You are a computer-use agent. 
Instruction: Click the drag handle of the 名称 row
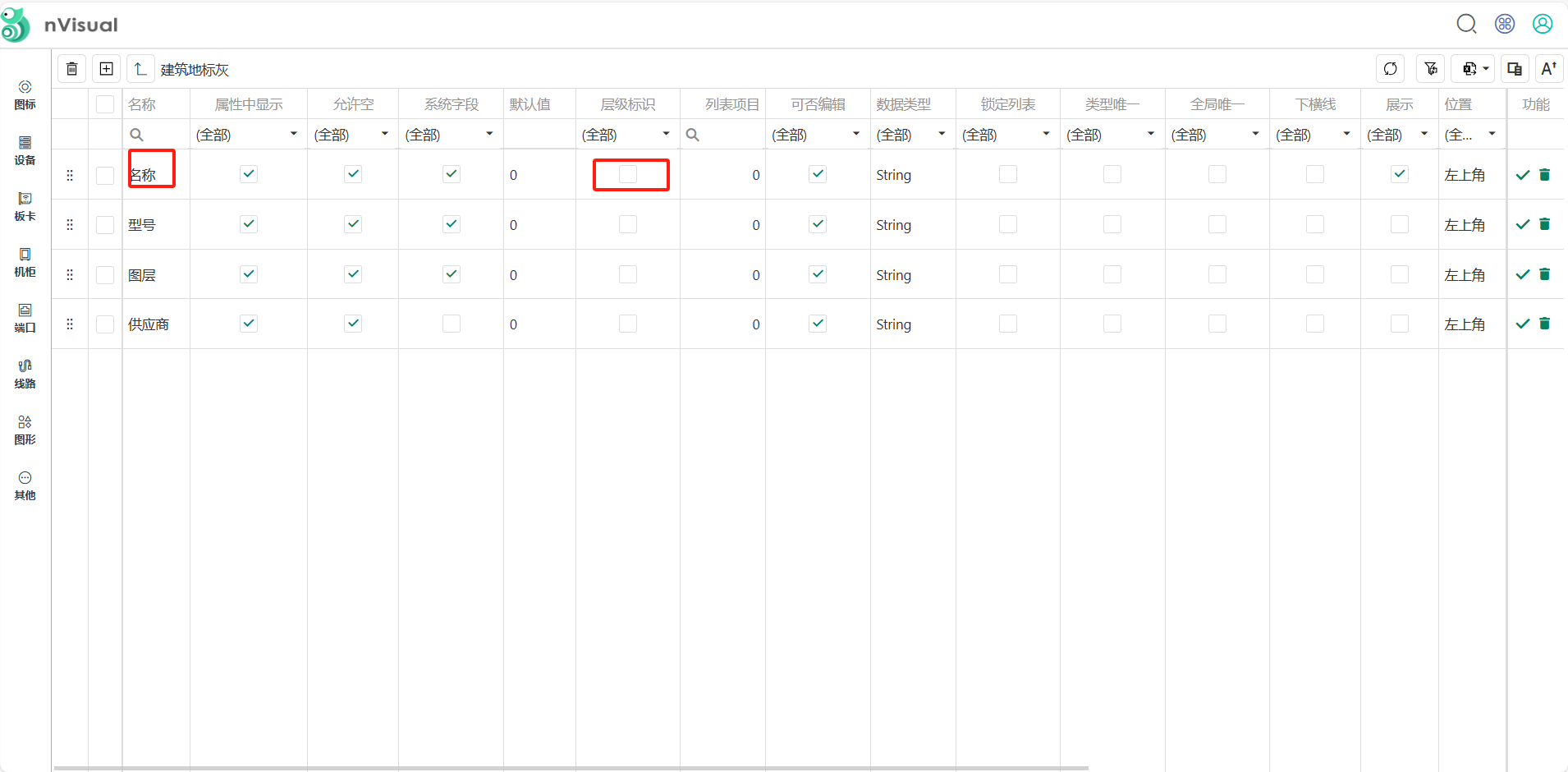coord(70,175)
